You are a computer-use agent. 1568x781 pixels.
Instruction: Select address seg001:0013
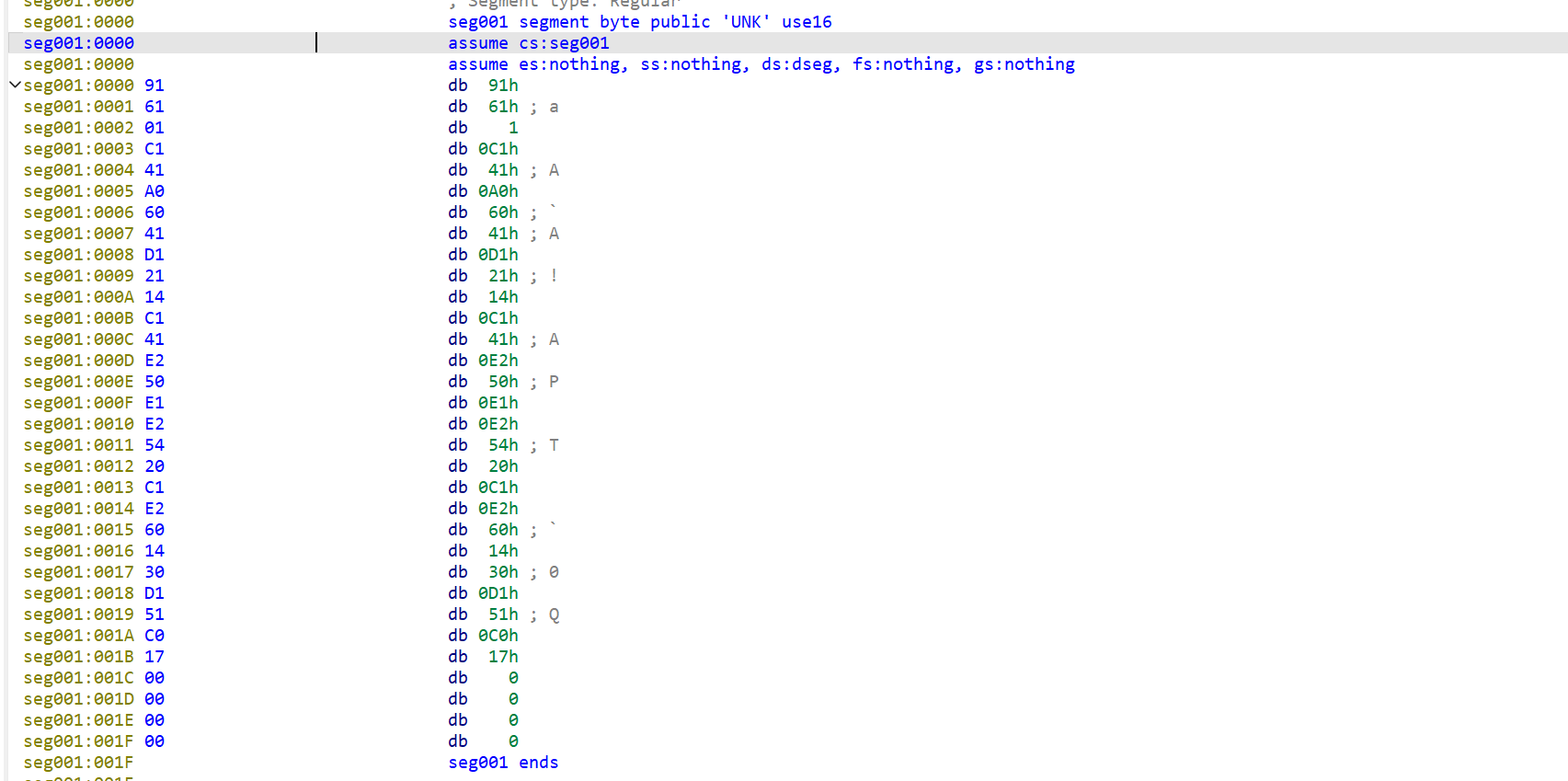79,488
